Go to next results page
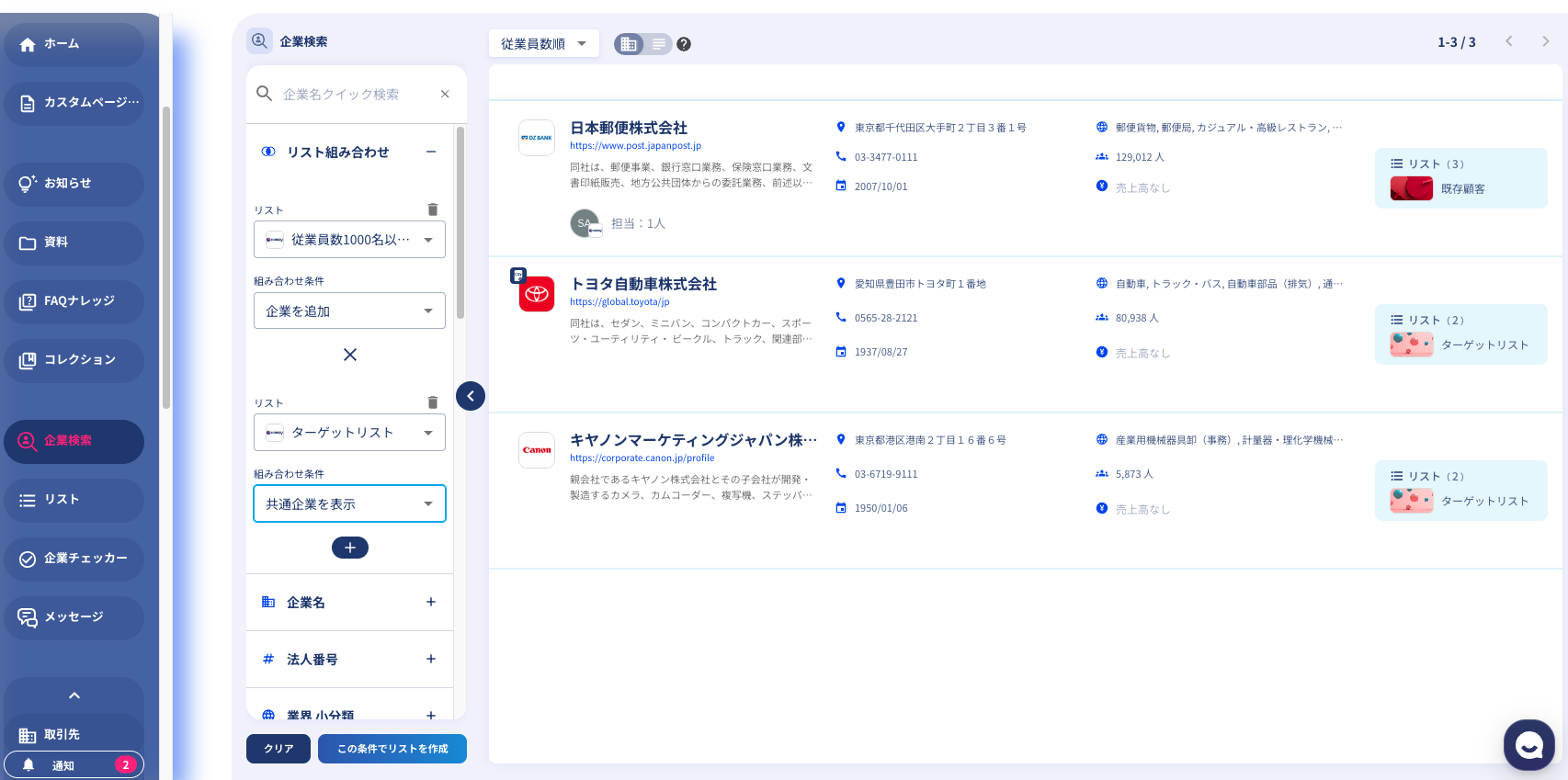1568x780 pixels. (1546, 41)
